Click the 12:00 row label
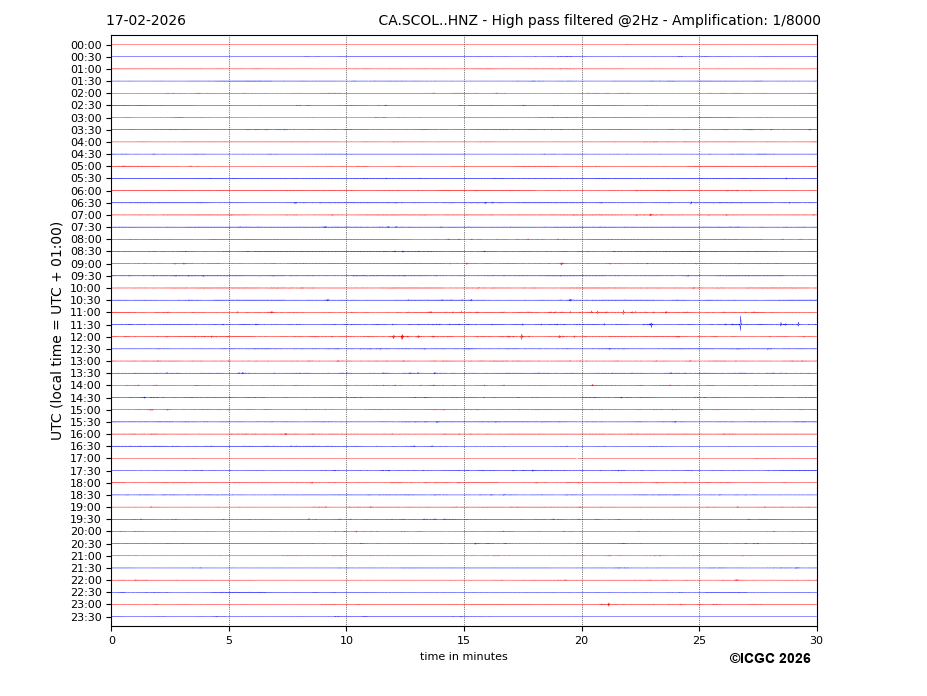 click(86, 337)
